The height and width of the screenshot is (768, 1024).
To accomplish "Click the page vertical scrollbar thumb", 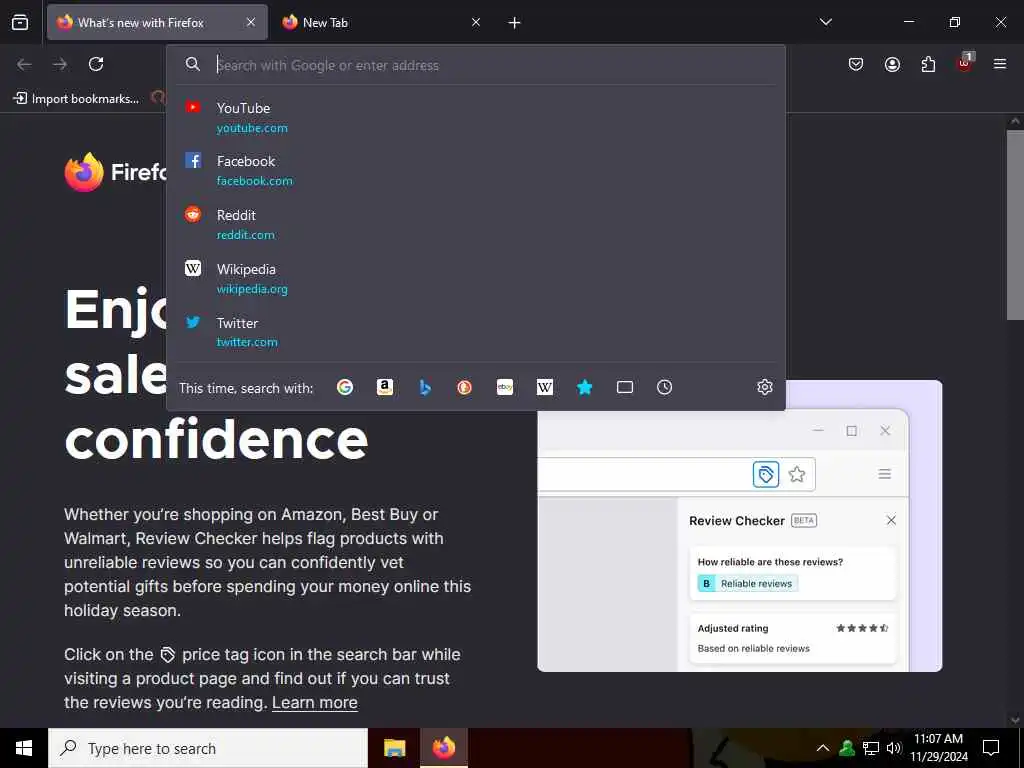I will [1015, 225].
